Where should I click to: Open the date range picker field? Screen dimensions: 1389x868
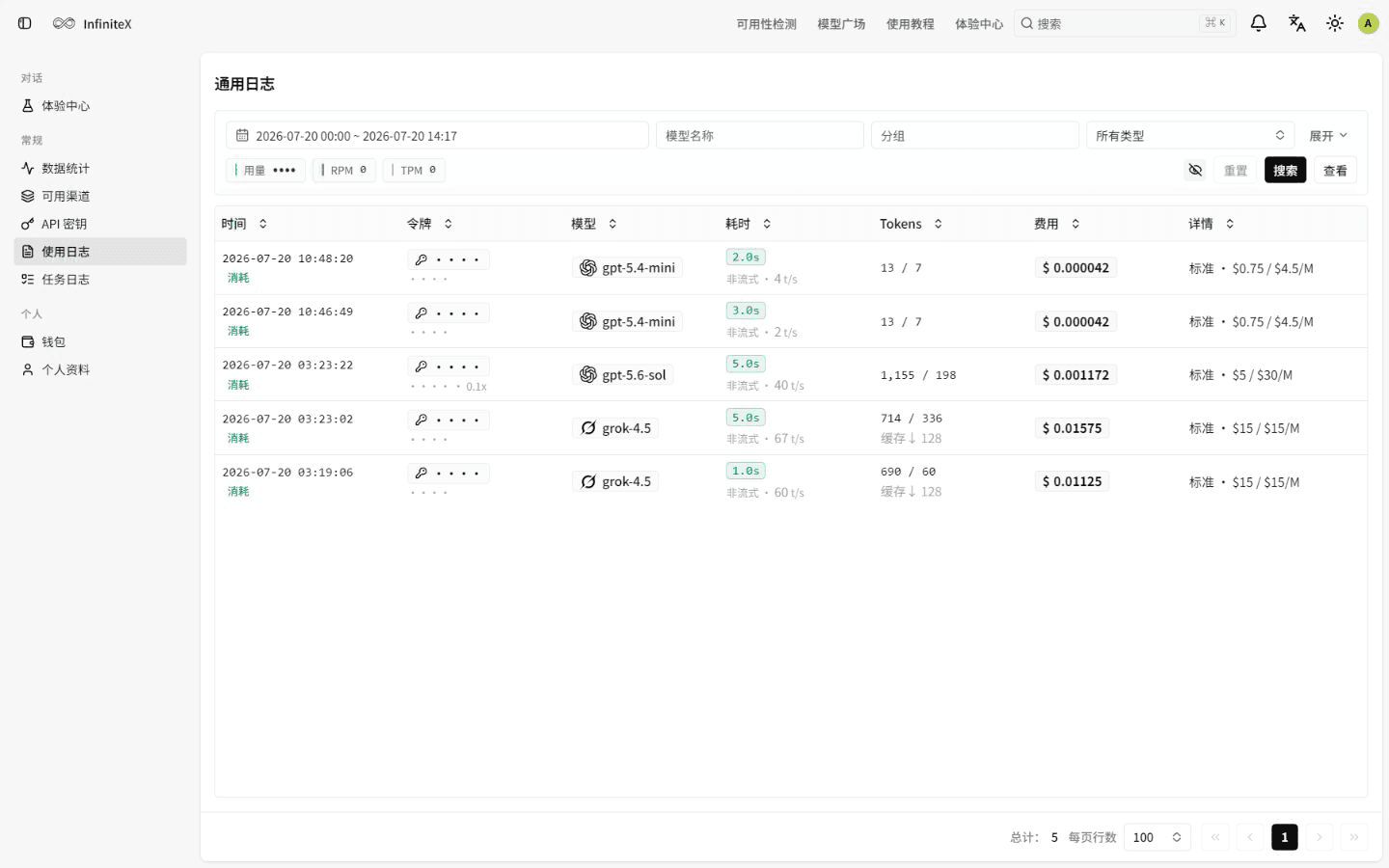click(437, 136)
